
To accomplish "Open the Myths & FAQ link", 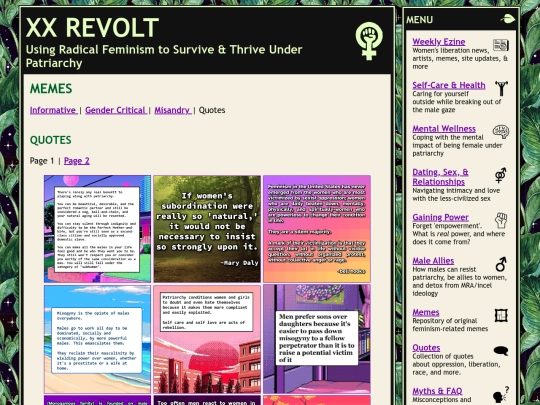I will 437,391.
